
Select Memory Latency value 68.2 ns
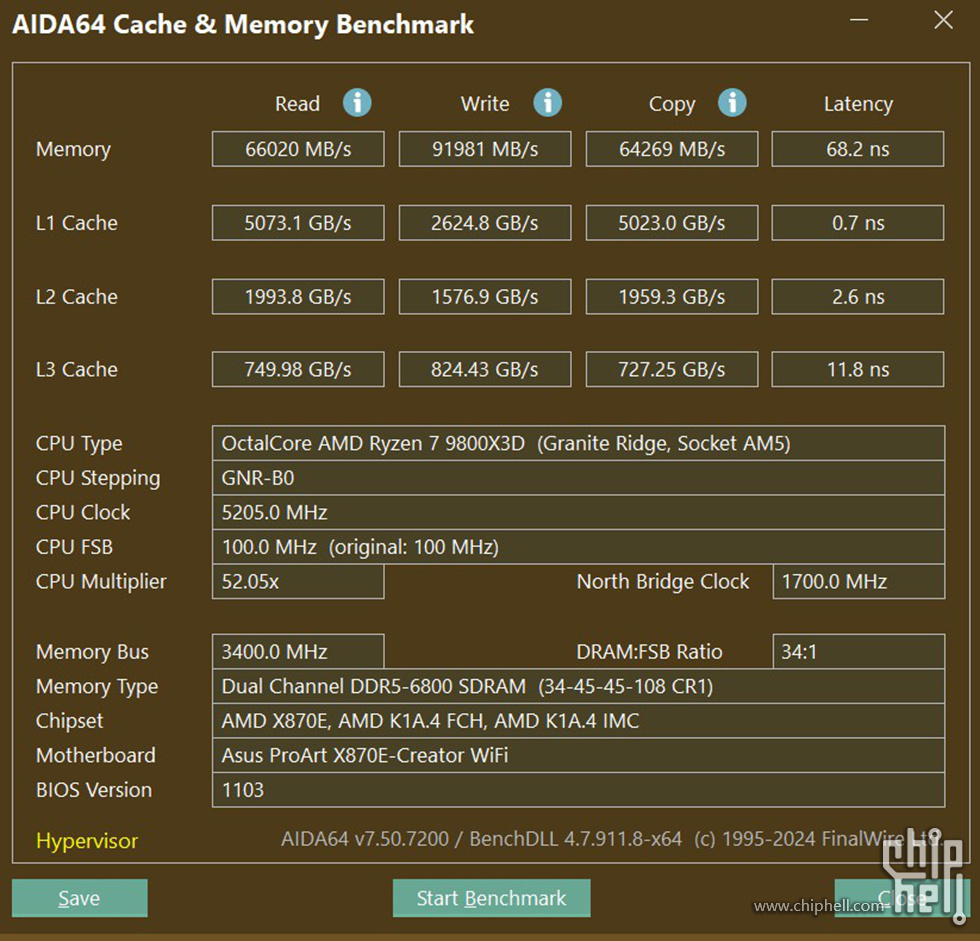[x=858, y=149]
